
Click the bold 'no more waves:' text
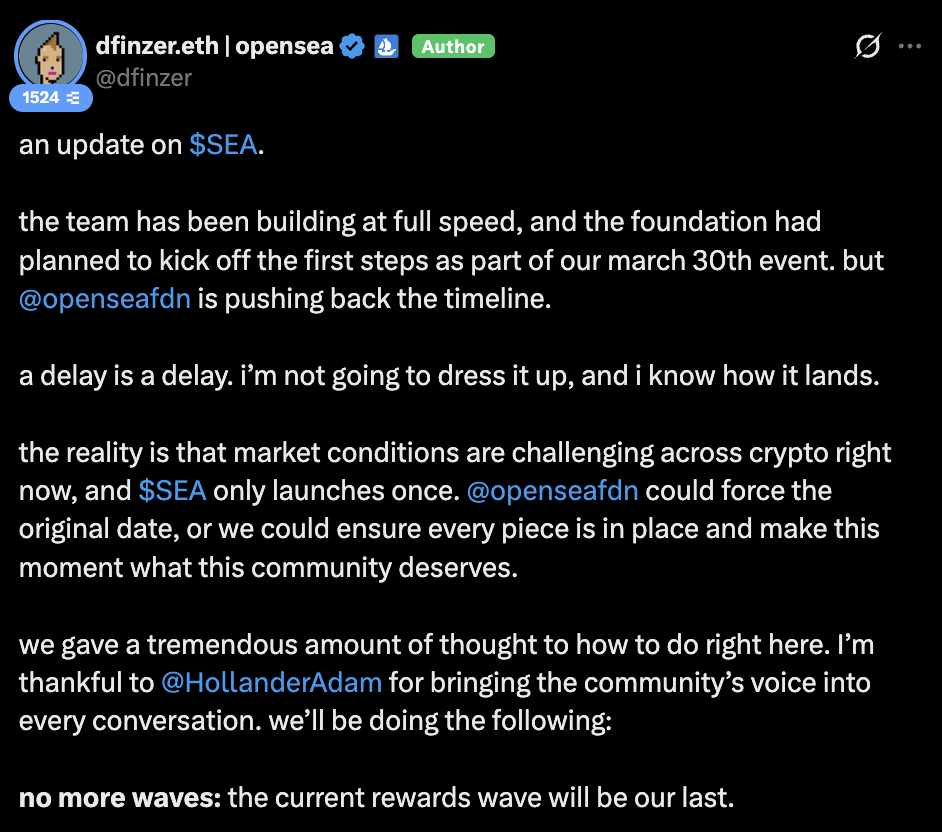click(x=120, y=798)
